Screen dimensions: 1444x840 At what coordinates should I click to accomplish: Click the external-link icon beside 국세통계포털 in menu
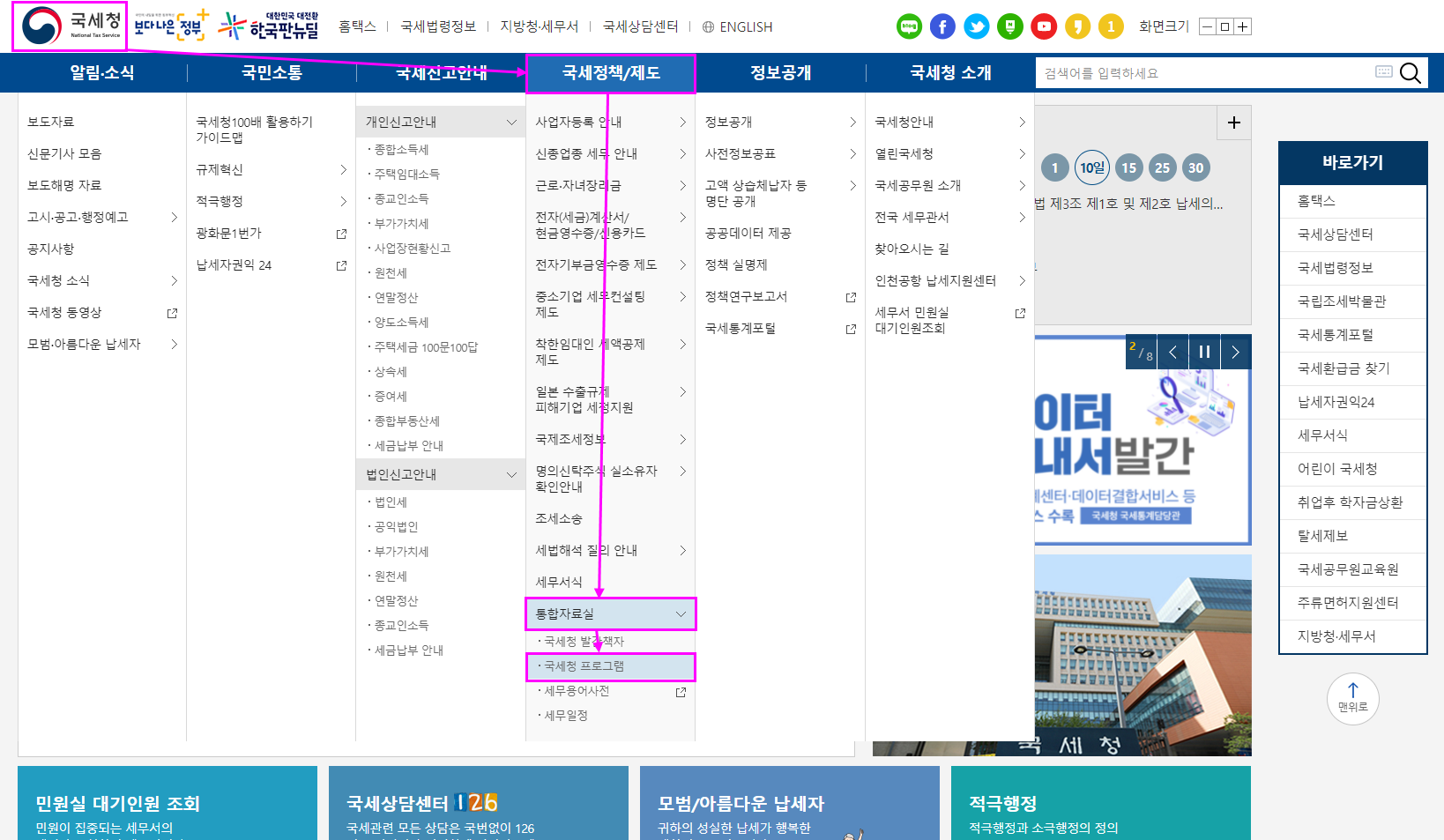click(x=851, y=329)
